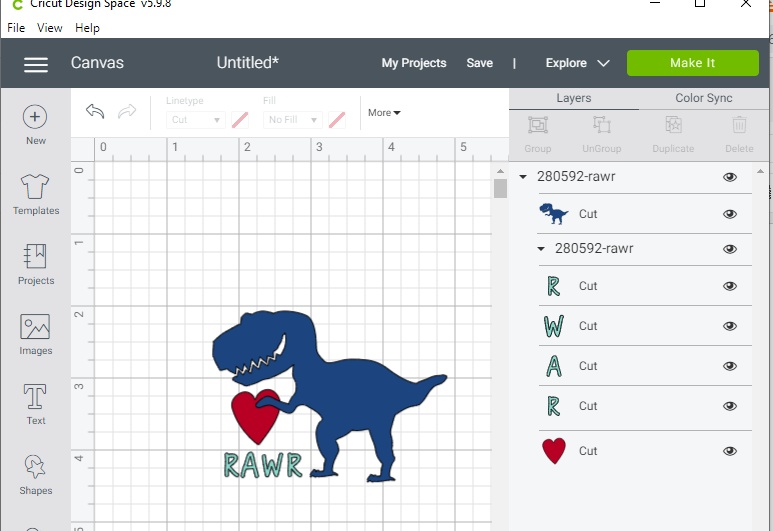Select the W letter layer thumbnail

(554, 326)
